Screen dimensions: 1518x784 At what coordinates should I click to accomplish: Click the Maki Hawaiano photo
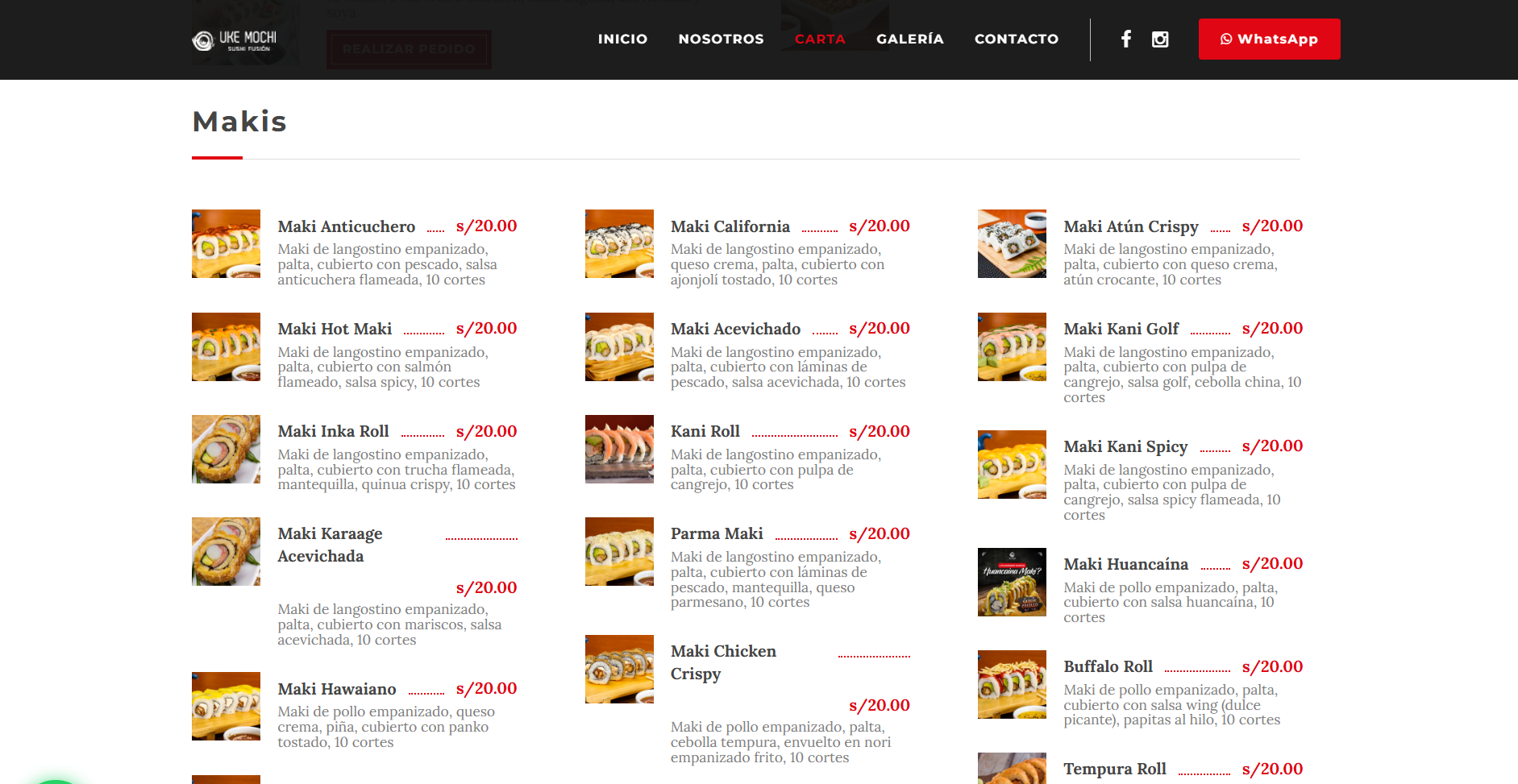[x=226, y=706]
